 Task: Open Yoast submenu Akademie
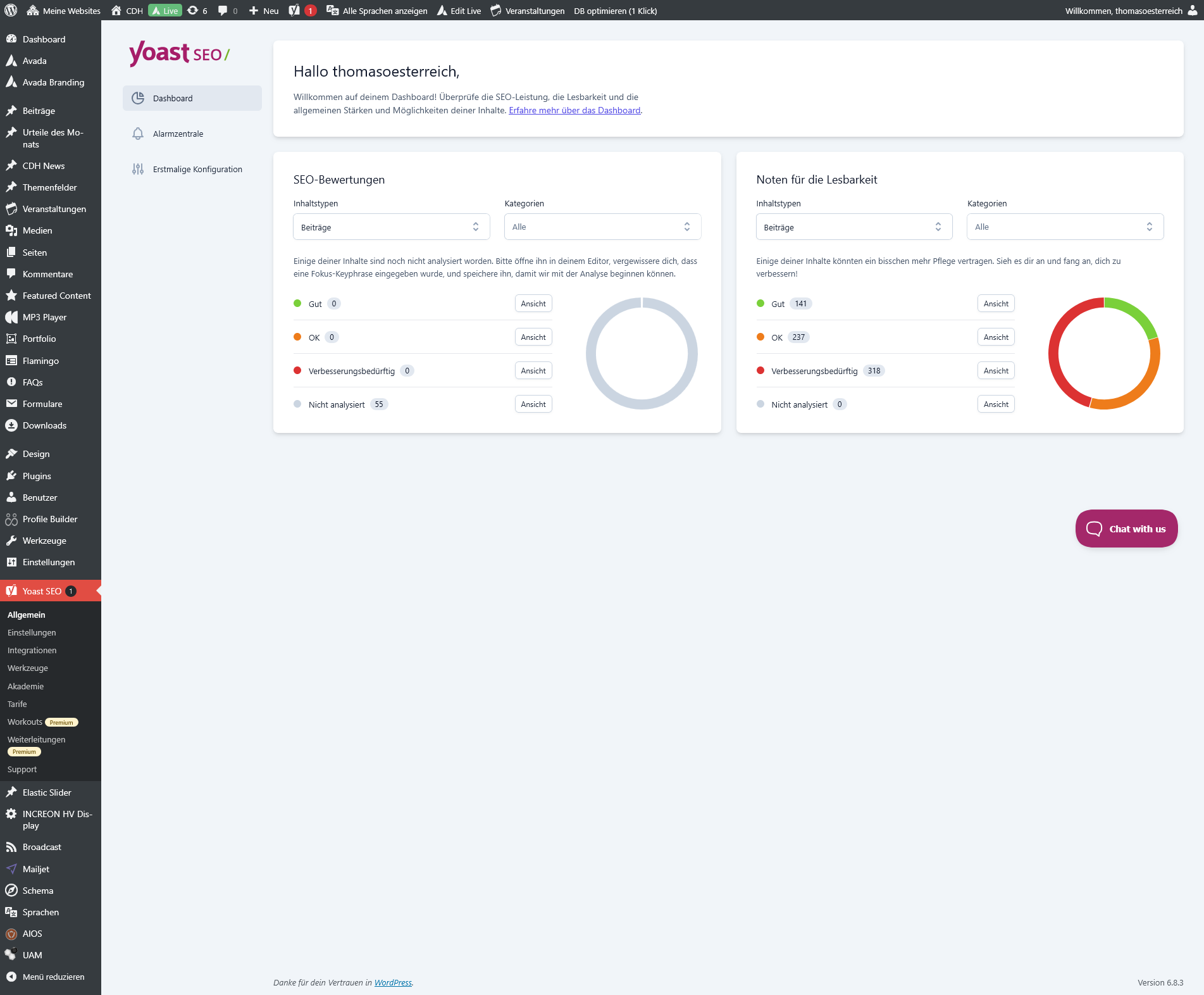25,686
